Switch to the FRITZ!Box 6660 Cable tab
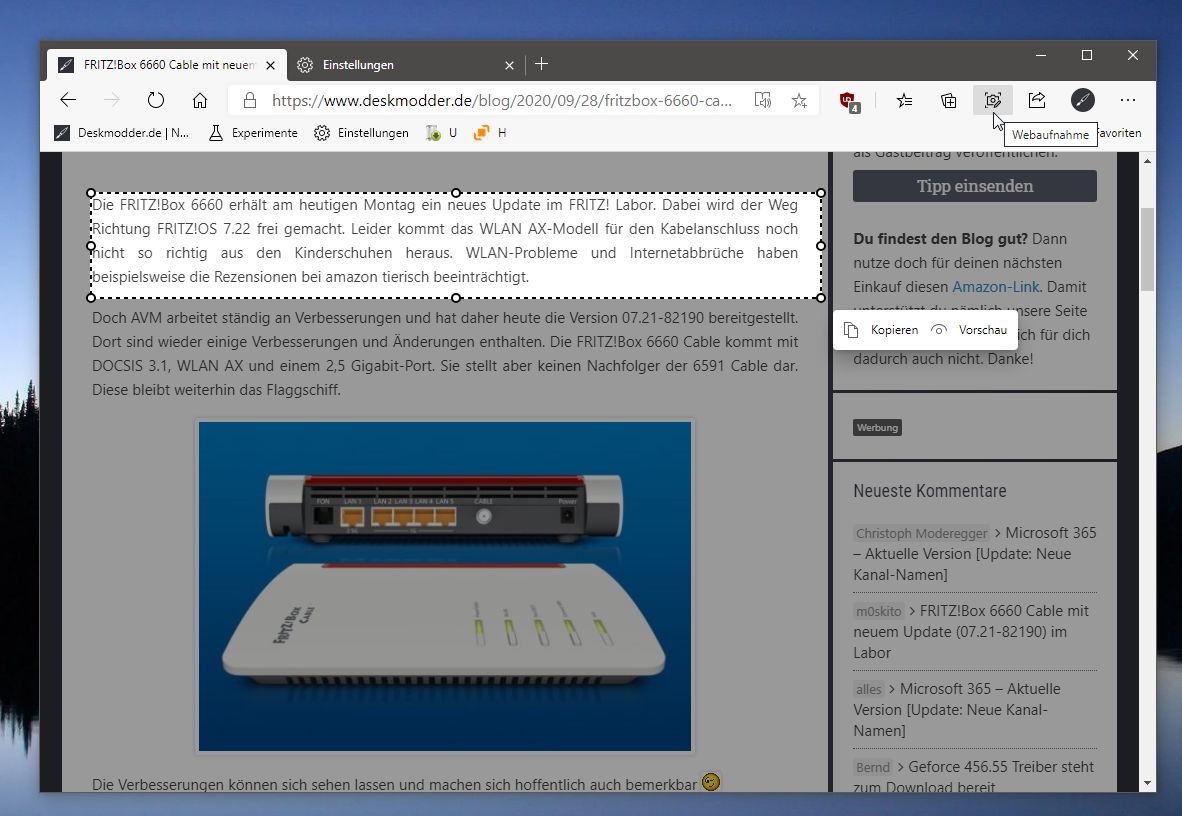 click(x=167, y=65)
